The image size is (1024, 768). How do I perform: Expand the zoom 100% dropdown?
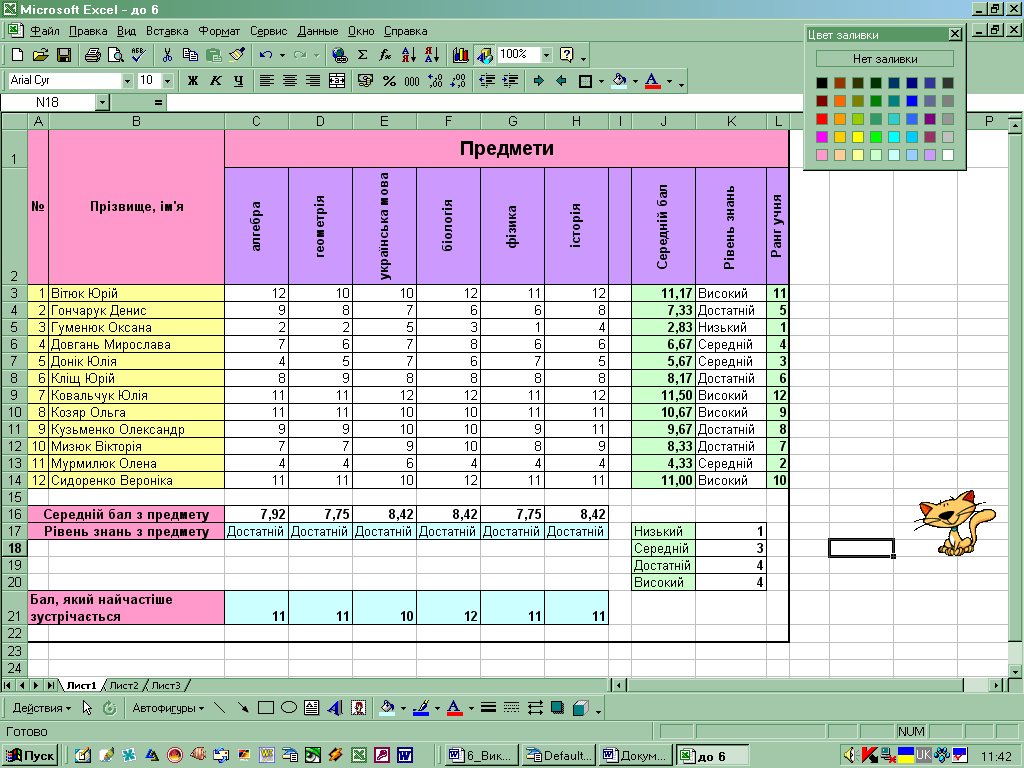click(546, 55)
